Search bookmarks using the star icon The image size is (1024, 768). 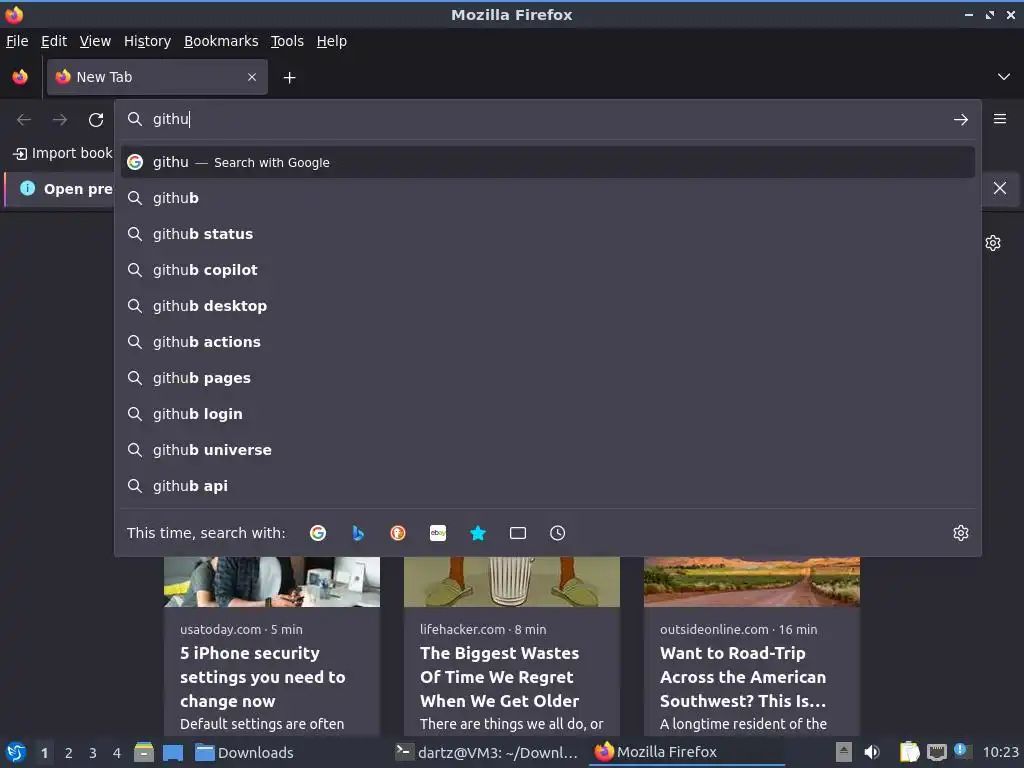[x=478, y=533]
